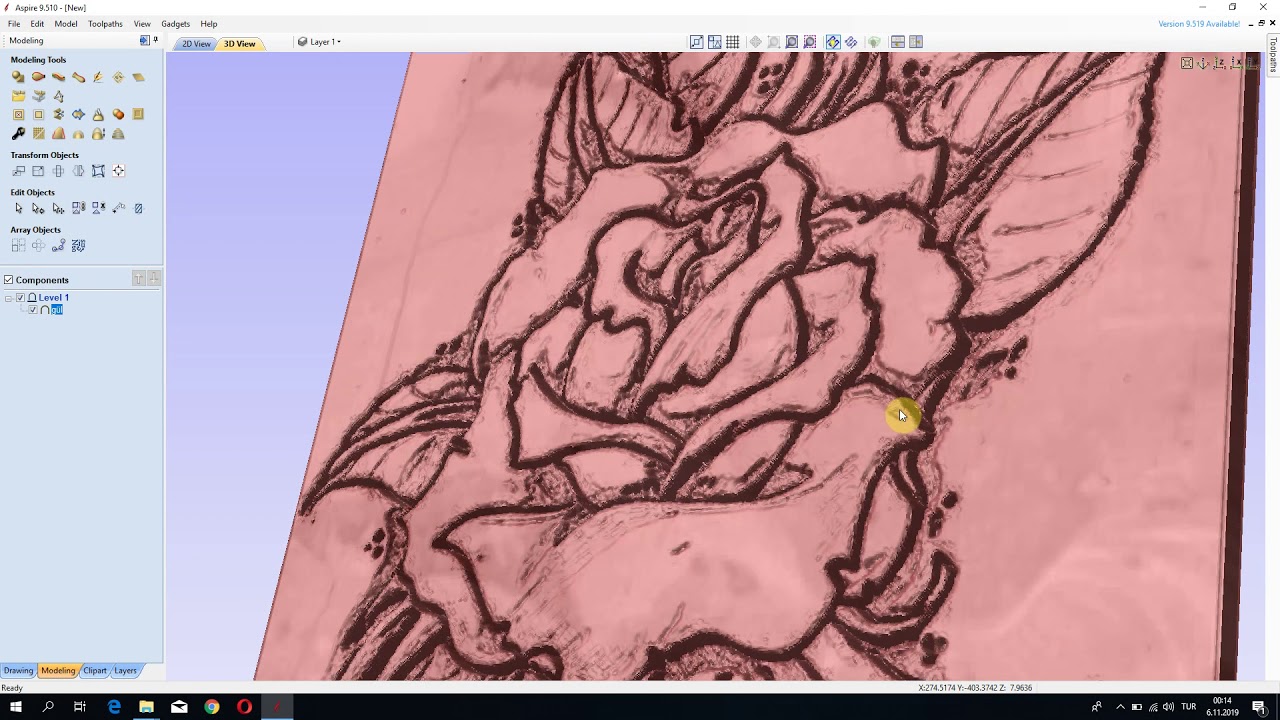Open the File menu
The width and height of the screenshot is (1280, 720).
tap(14, 24)
